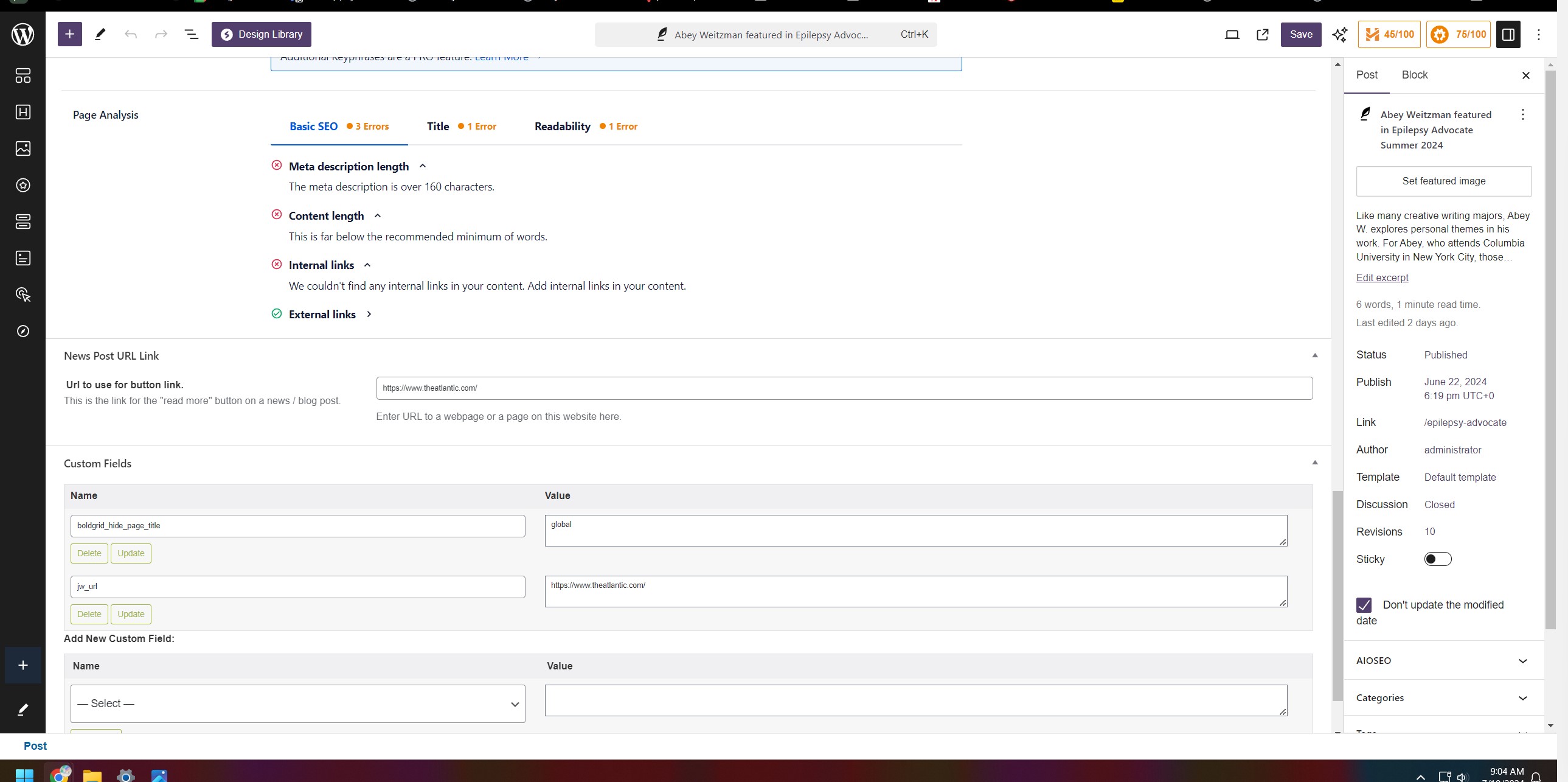Click the Save button
Screen dimensions: 1568x782
coord(1301,35)
